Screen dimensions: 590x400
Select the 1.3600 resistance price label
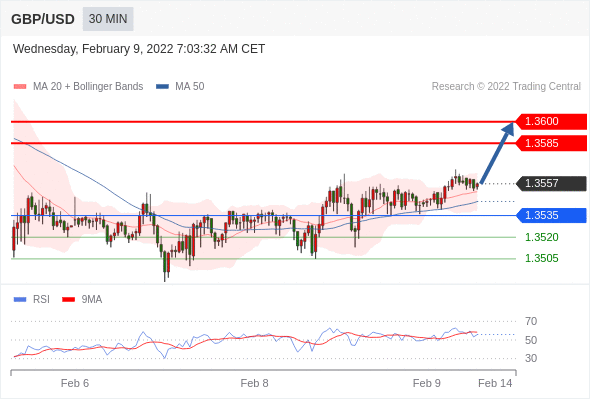pyautogui.click(x=550, y=122)
